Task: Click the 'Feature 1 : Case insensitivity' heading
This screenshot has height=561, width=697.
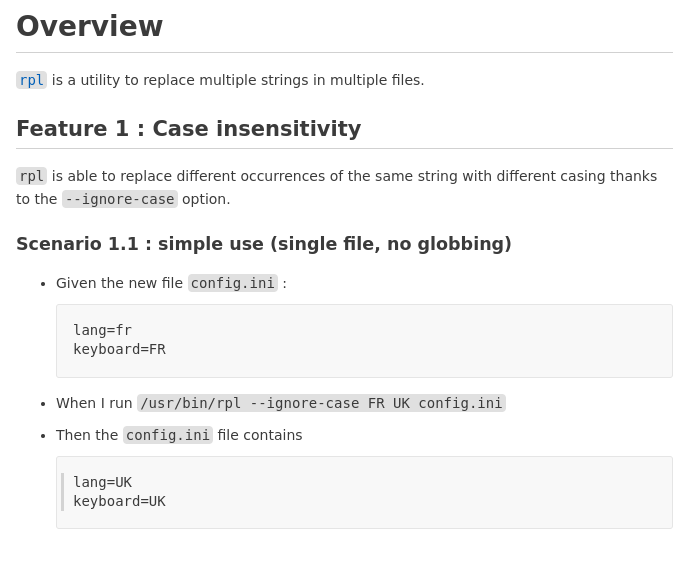Action: [x=188, y=129]
